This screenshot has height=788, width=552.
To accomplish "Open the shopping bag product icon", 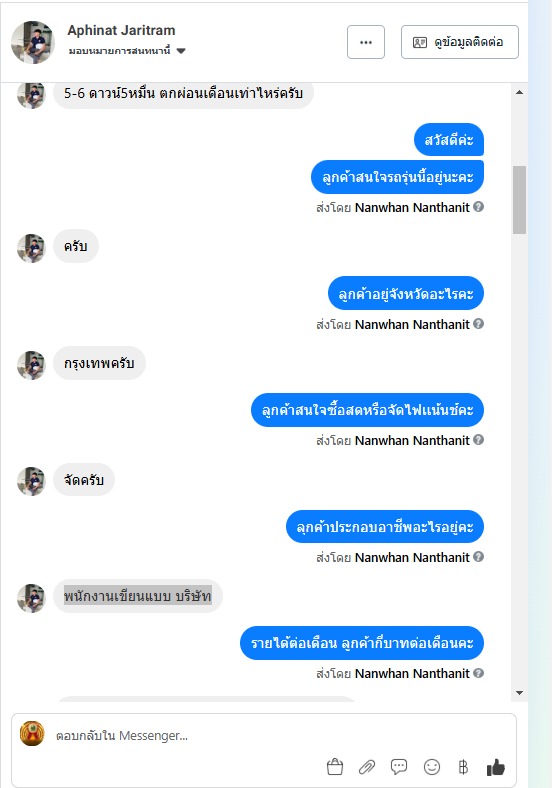I will [335, 767].
